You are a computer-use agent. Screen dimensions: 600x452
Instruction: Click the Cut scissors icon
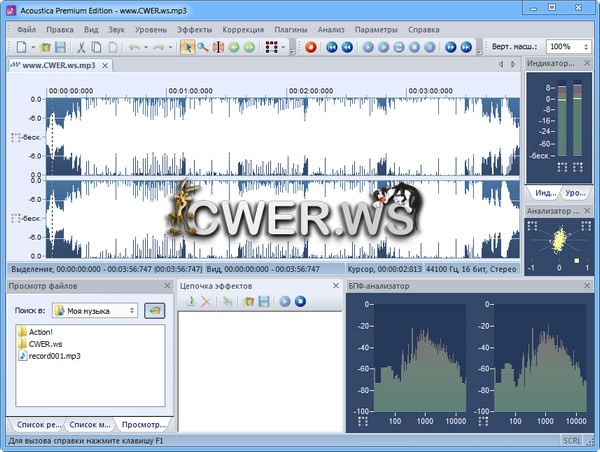pyautogui.click(x=81, y=47)
